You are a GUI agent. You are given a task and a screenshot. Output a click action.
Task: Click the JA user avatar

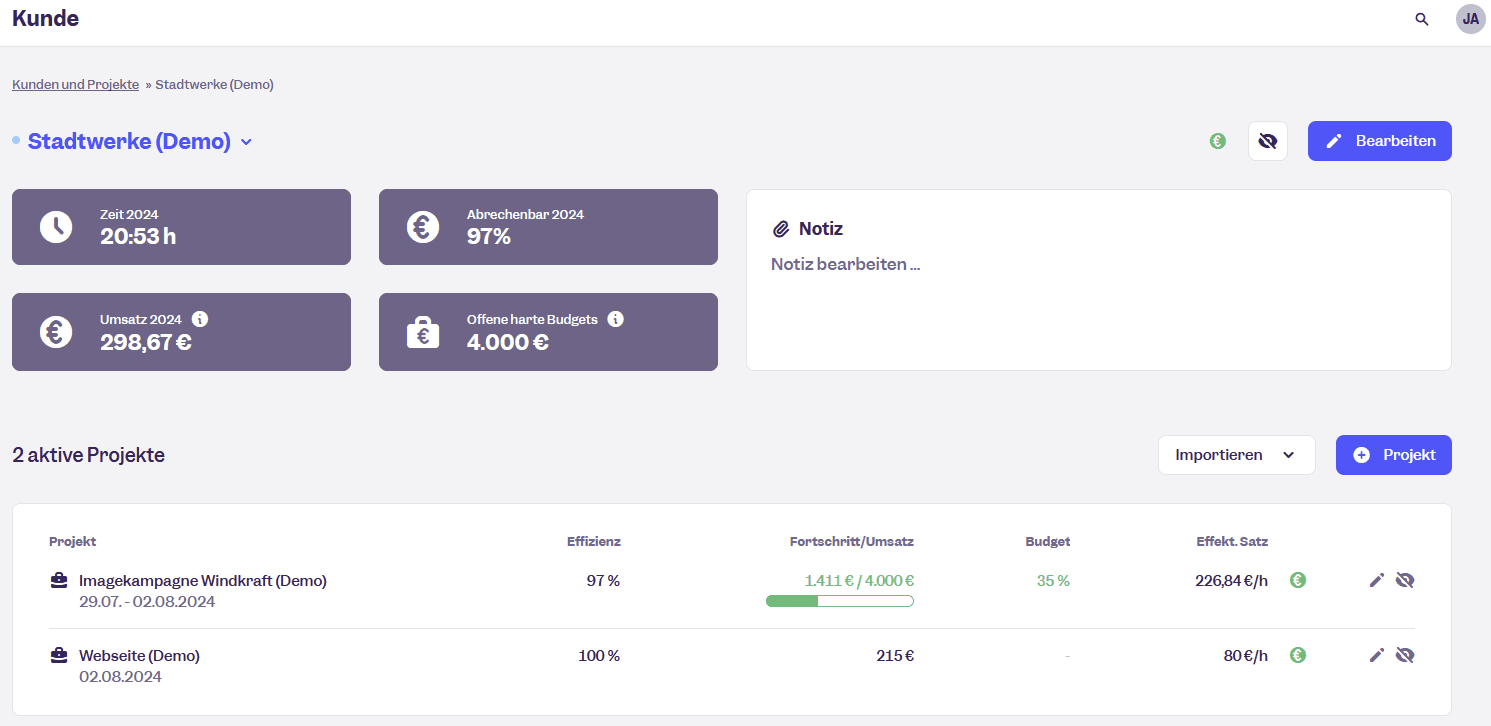tap(1470, 19)
